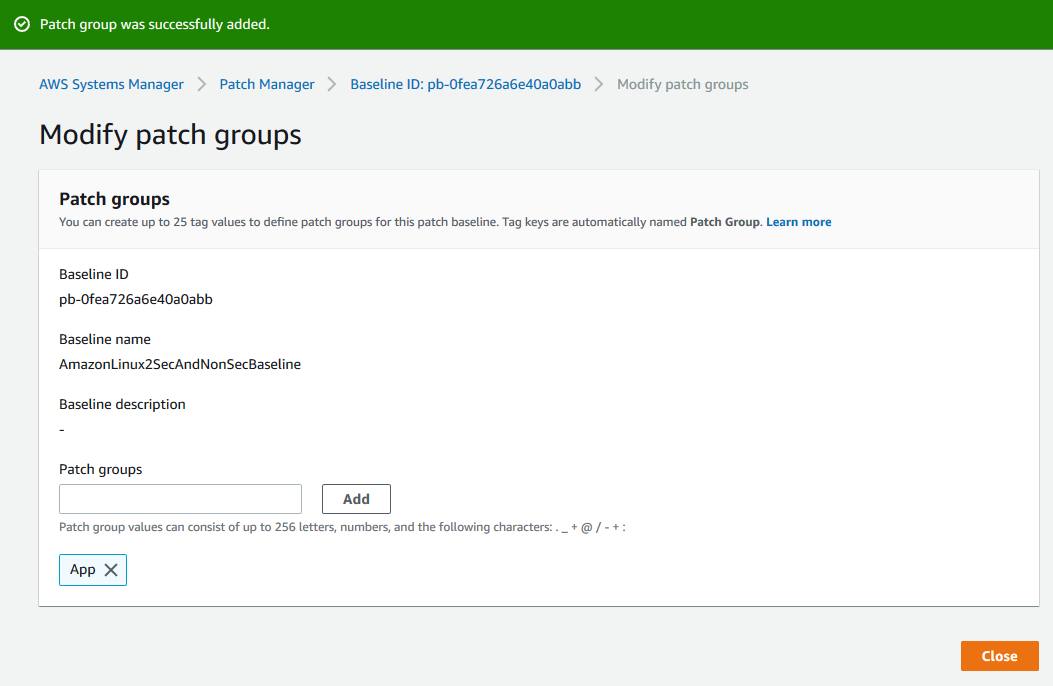Click the '25 tag values' description text
Image resolution: width=1053 pixels, height=686 pixels.
point(410,222)
